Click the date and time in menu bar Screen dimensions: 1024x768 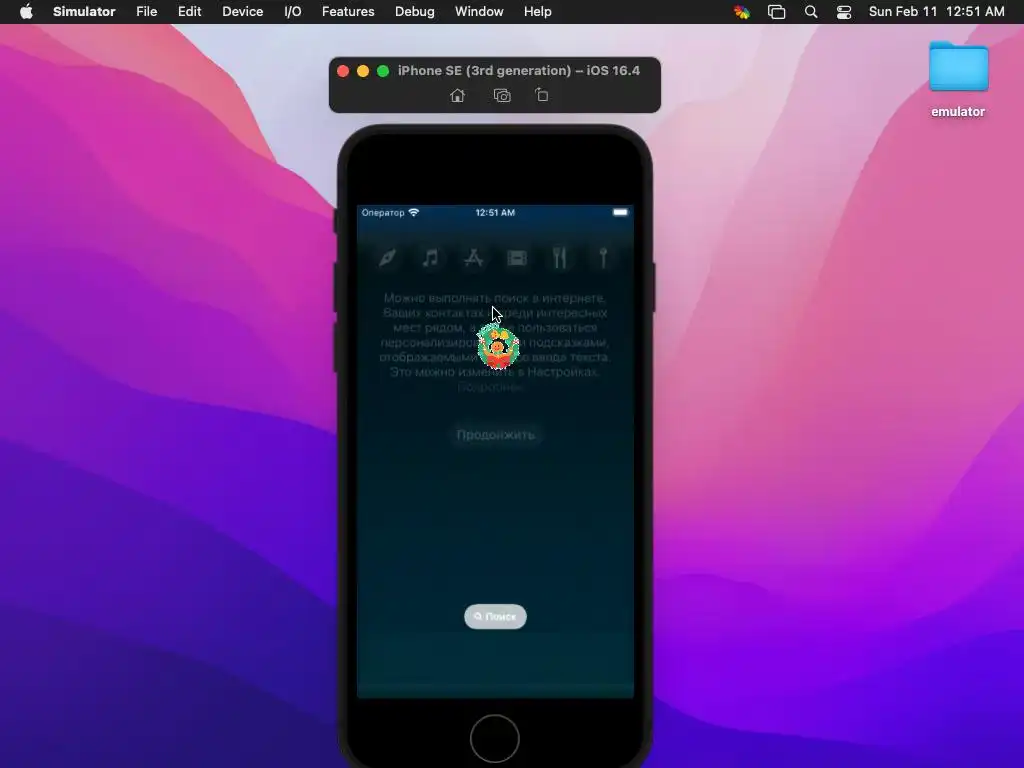coord(936,12)
